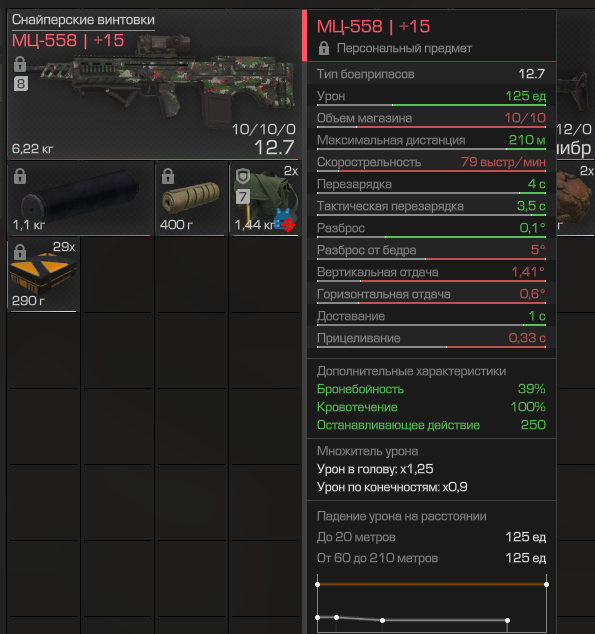Click the shield icon on green bag

click(243, 176)
